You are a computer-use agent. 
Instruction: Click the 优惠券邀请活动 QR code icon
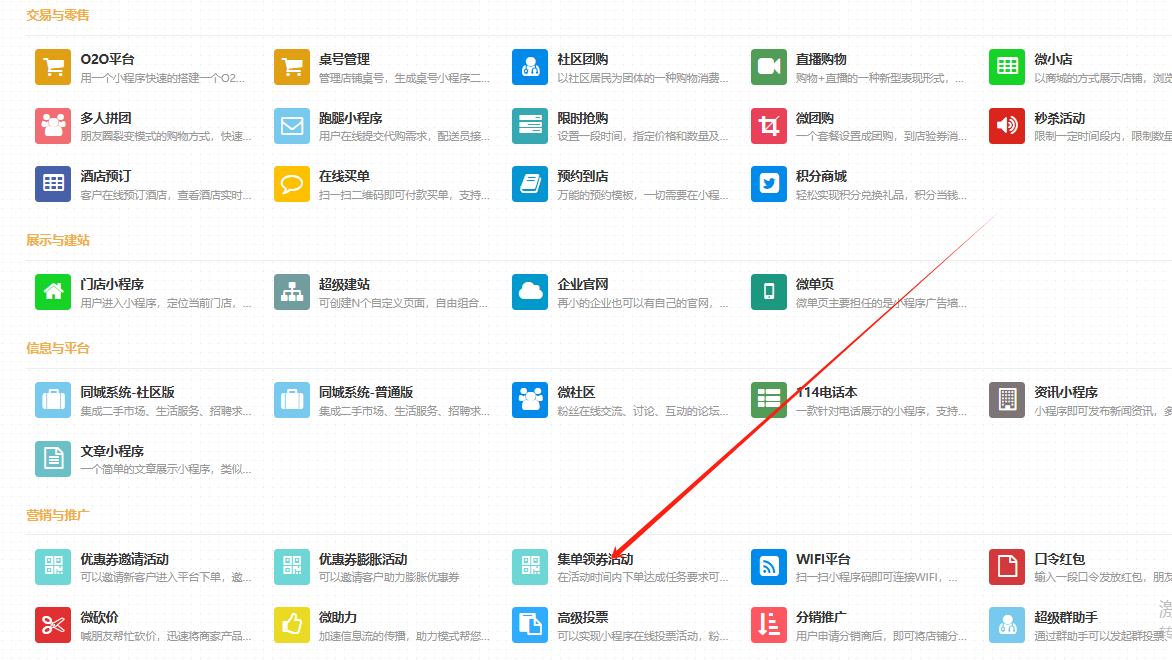53,567
